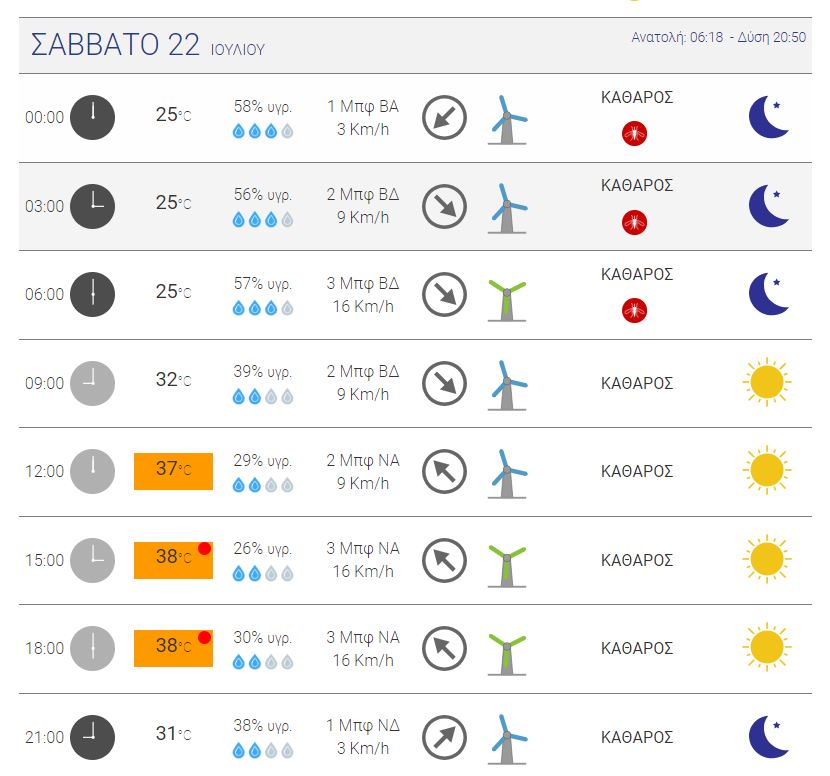Click the humidity droplets at 18:00
Image resolution: width=830 pixels, height=776 pixels.
(x=263, y=662)
